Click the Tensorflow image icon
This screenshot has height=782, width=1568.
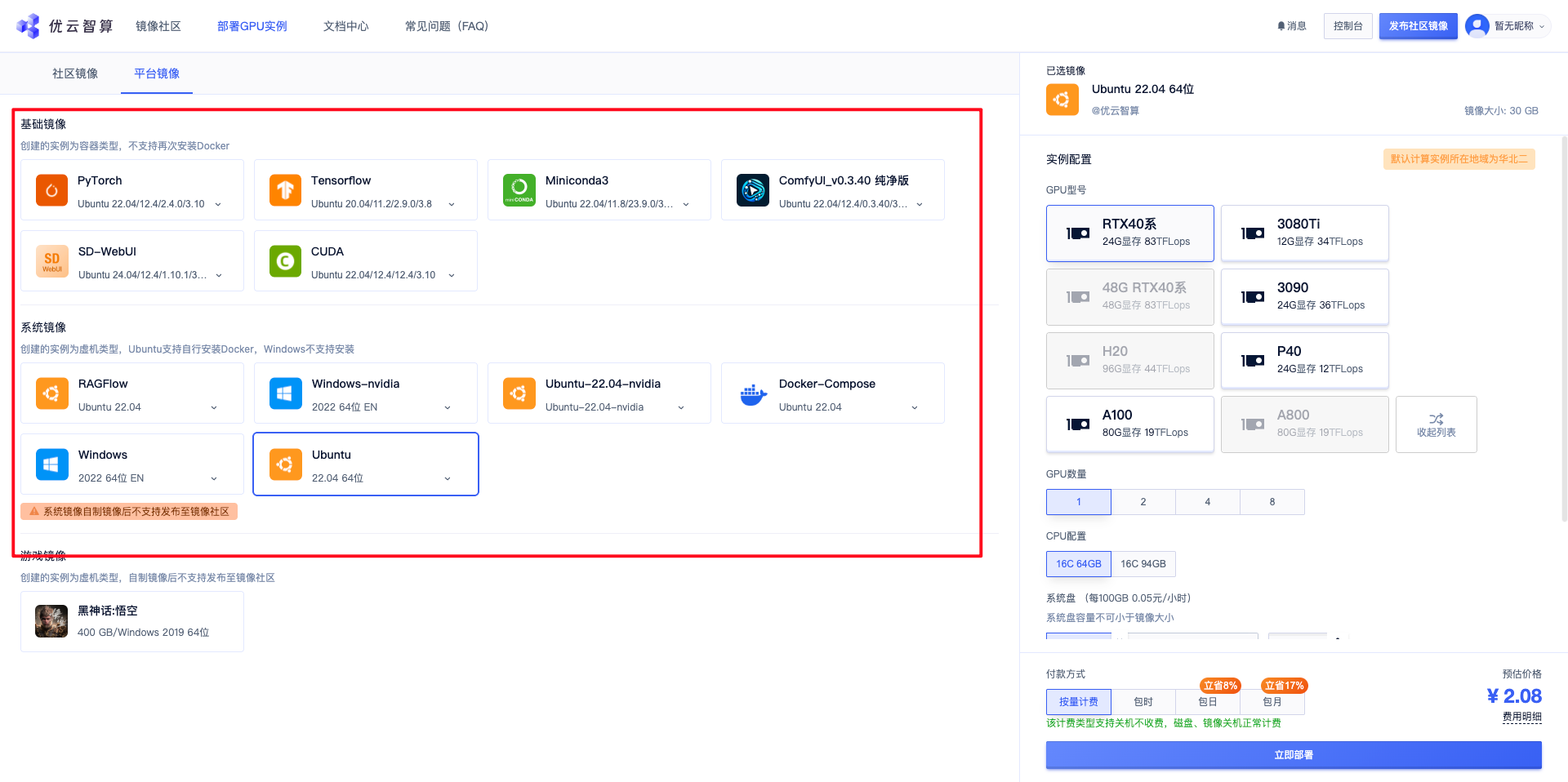click(x=285, y=190)
